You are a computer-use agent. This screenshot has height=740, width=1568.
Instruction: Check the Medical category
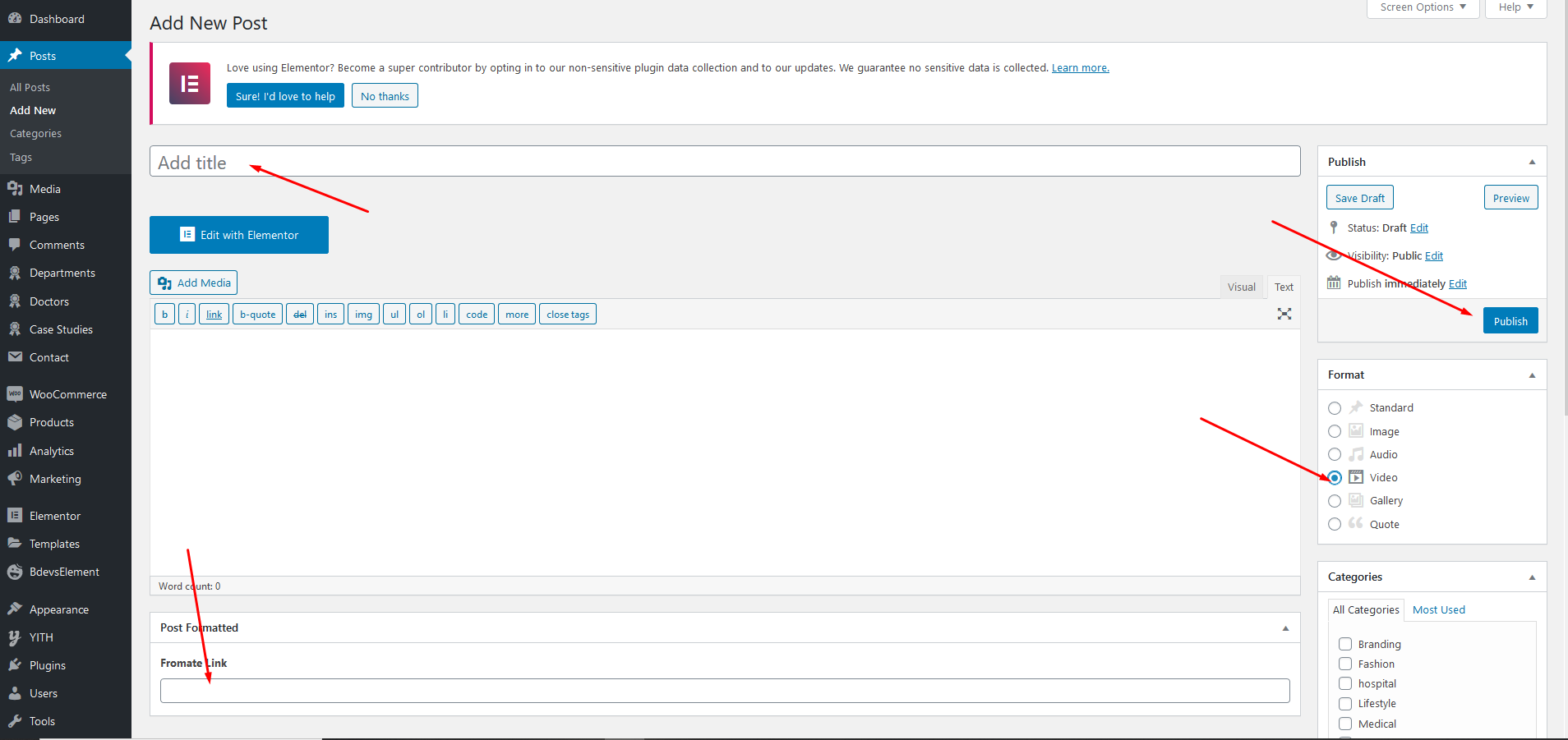tap(1345, 724)
